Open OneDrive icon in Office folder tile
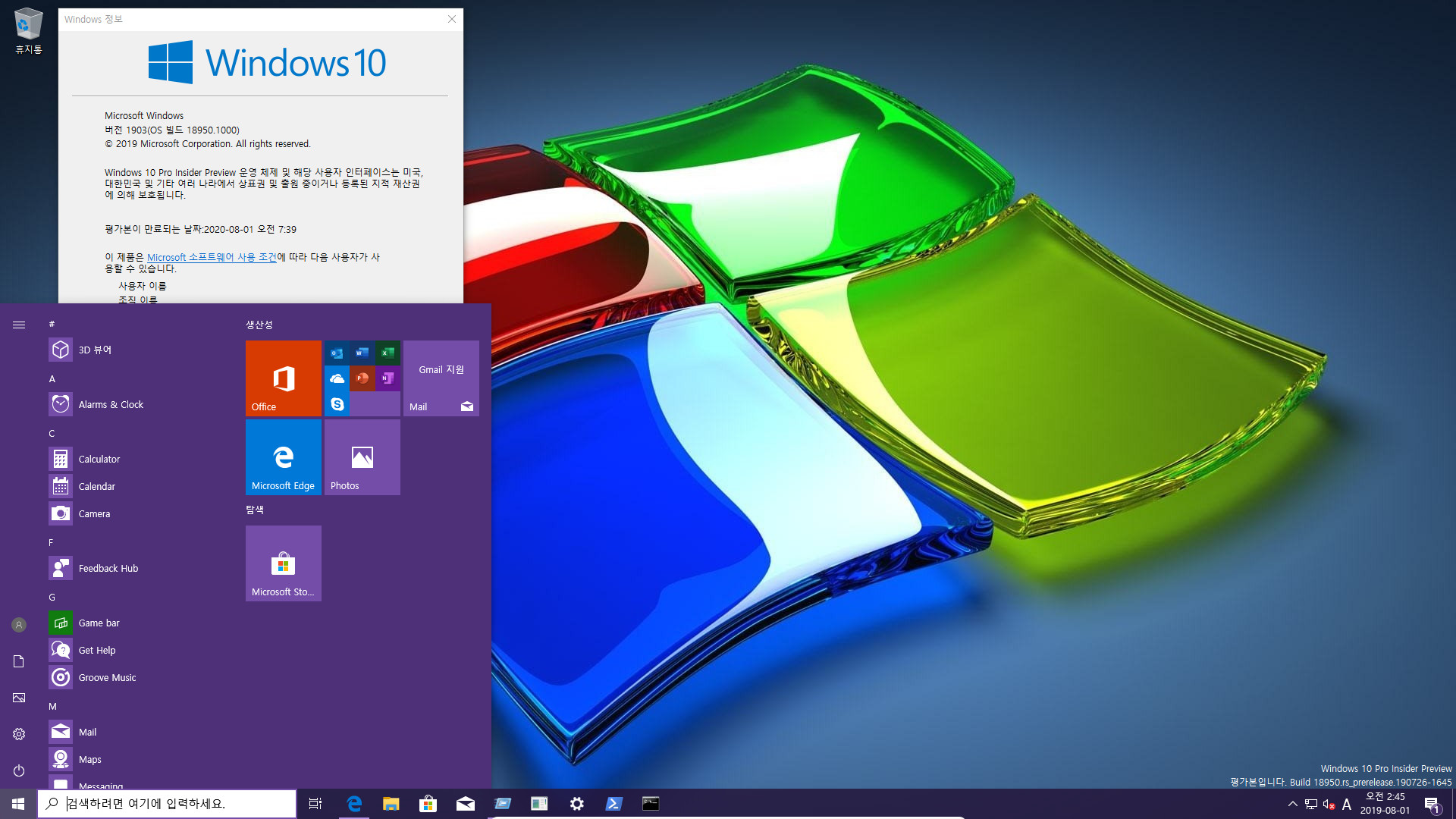The image size is (1456, 819). pyautogui.click(x=337, y=378)
